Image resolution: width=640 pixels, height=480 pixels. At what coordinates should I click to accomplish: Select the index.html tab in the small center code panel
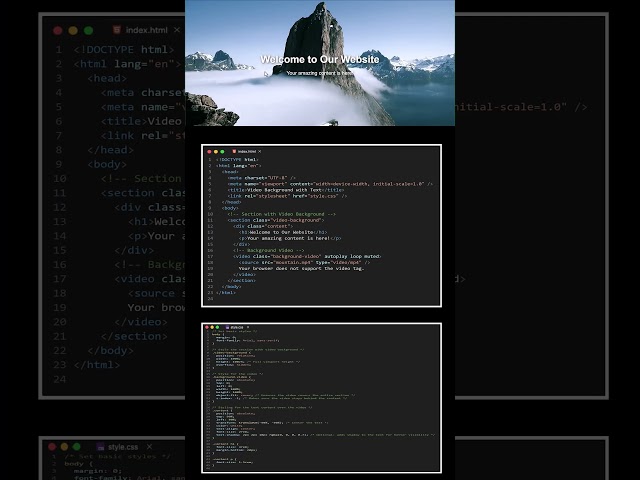click(x=247, y=151)
